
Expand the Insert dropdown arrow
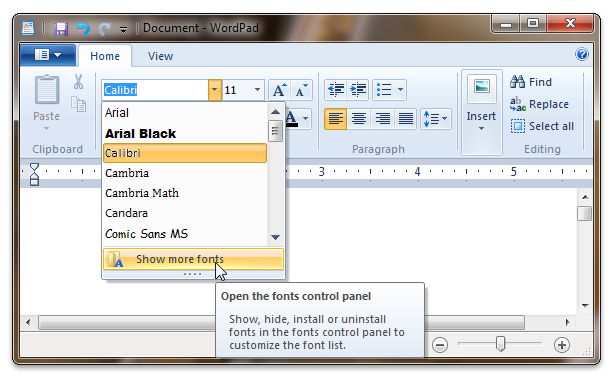[x=481, y=129]
